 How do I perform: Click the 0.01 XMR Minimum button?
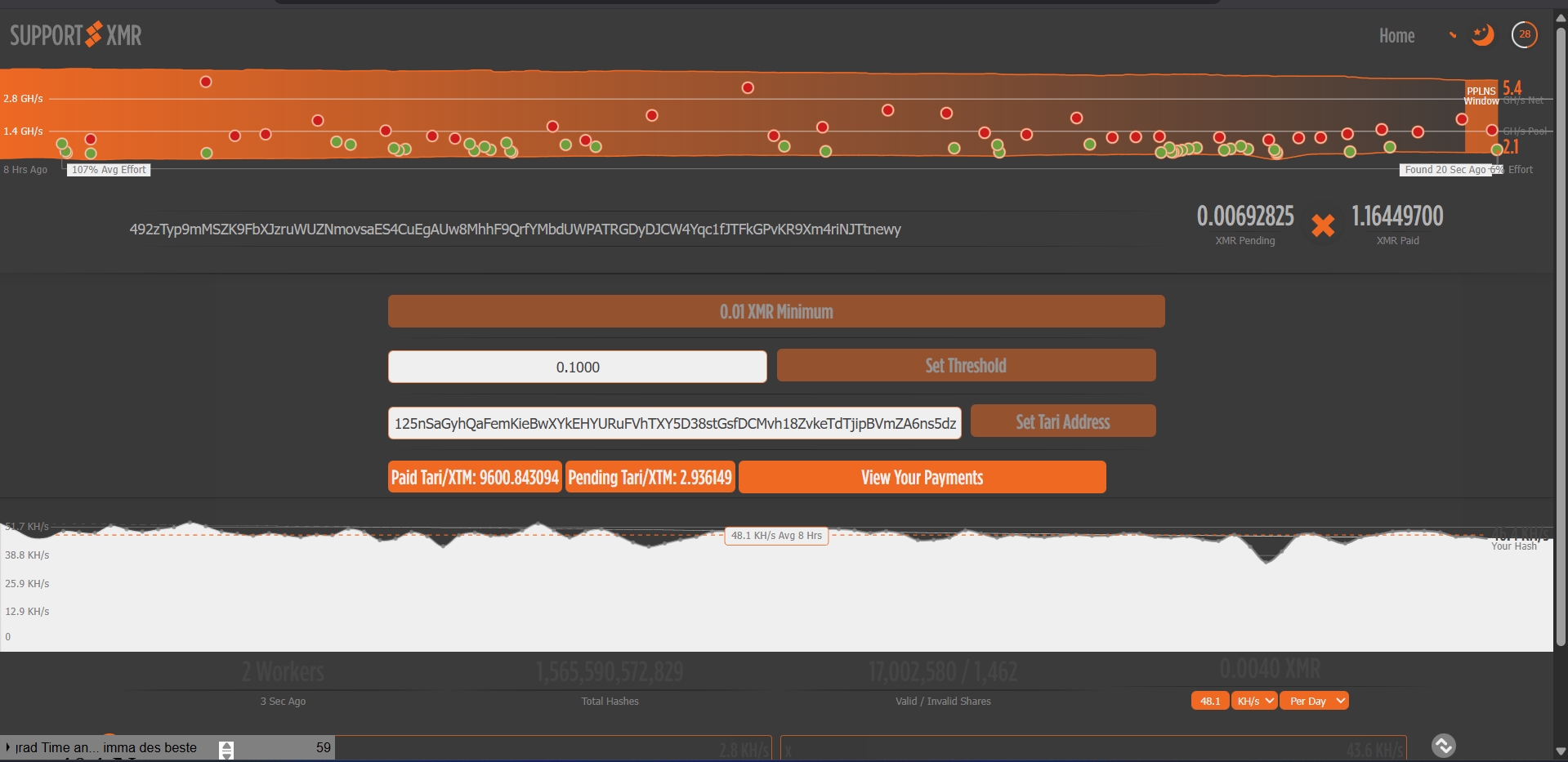(776, 311)
